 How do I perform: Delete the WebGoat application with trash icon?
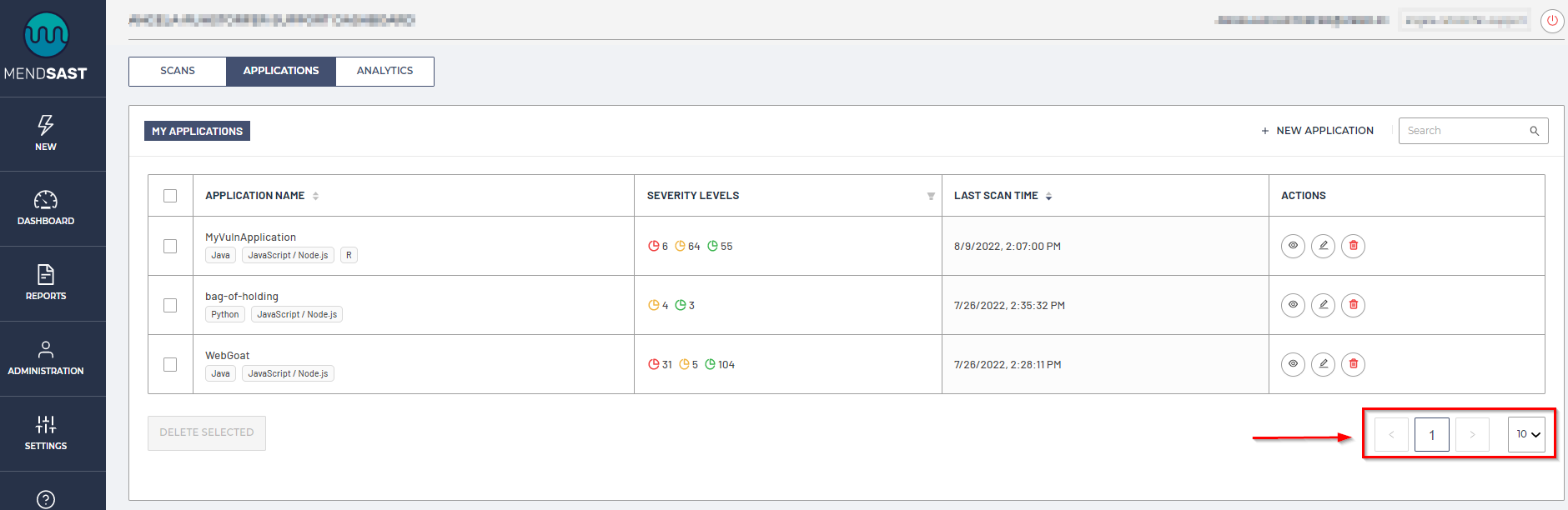coord(1353,364)
